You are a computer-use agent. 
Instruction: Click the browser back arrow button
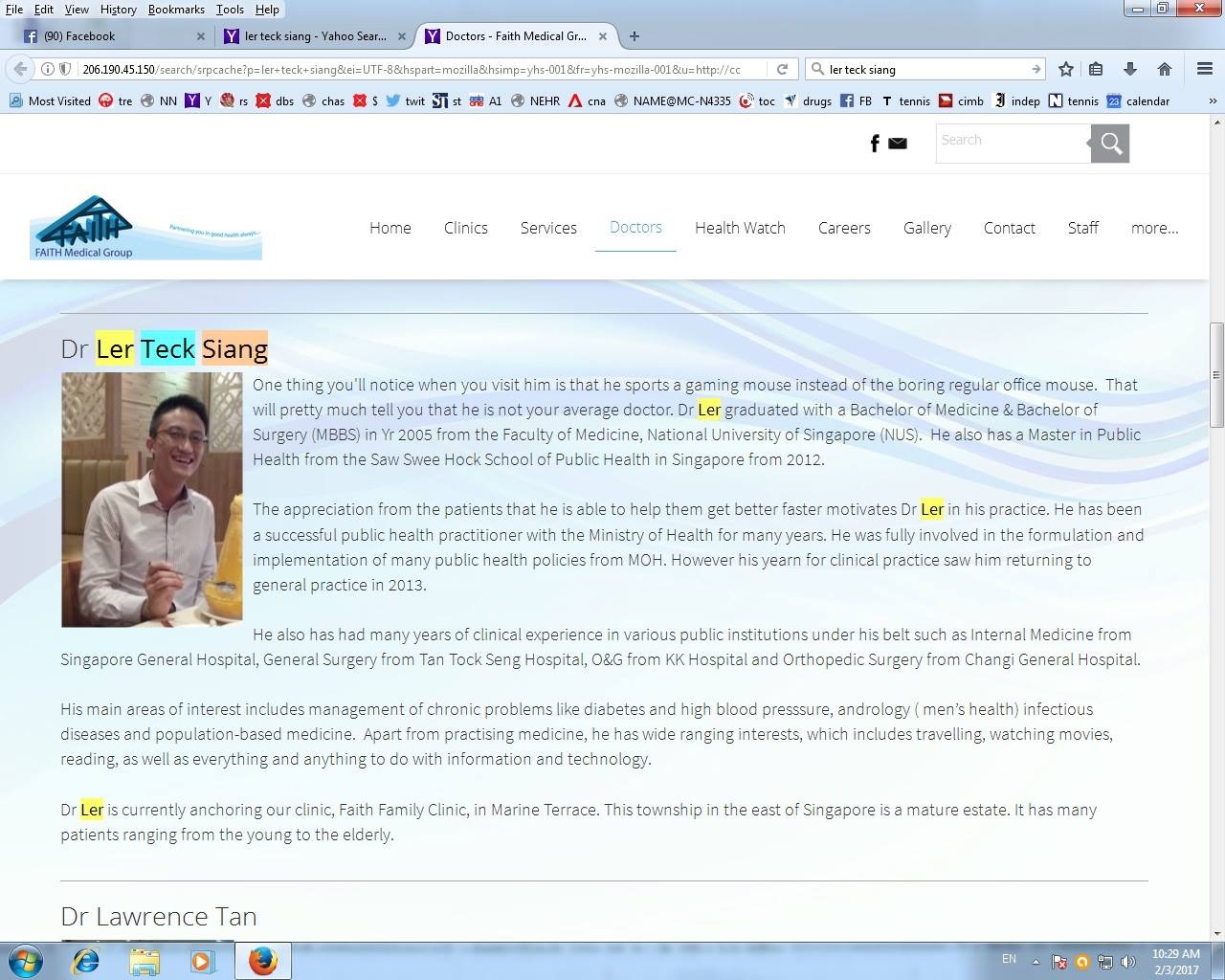[20, 69]
